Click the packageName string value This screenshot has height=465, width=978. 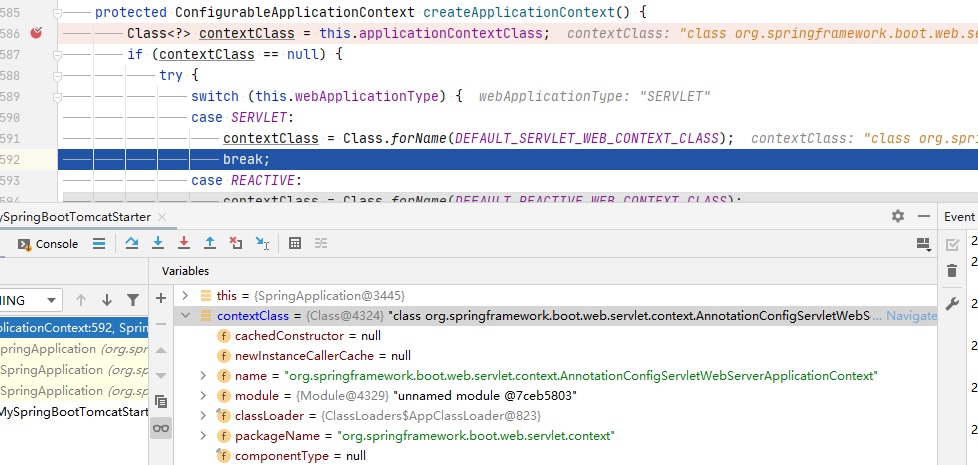click(476, 436)
